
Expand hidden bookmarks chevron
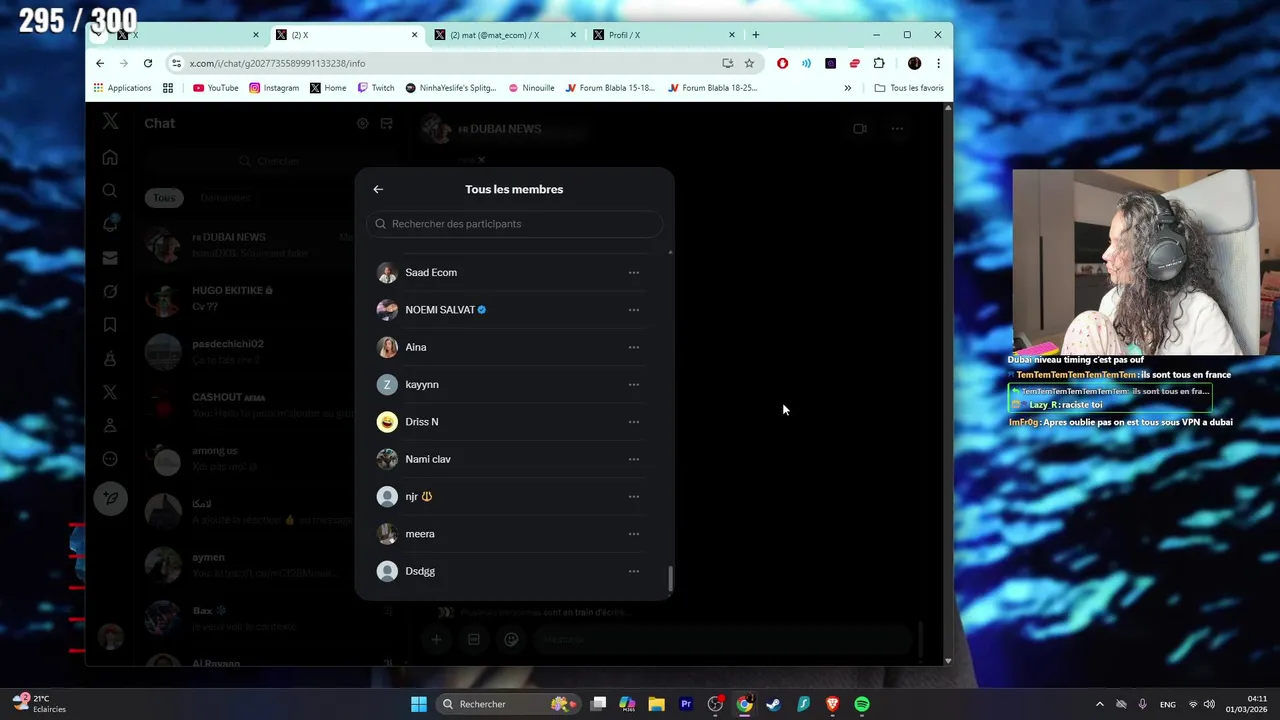point(848,88)
